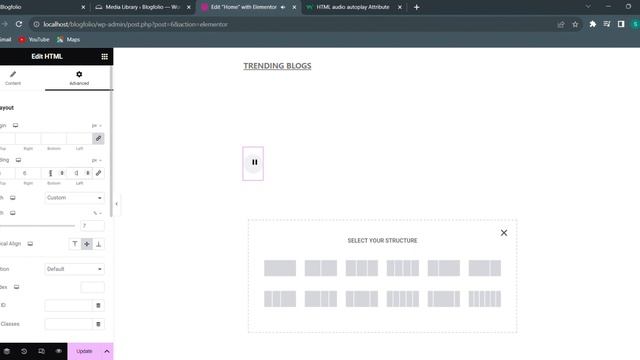640x360 pixels.
Task: Select the narrow-left wide-right column structure
Action: (x=444, y=268)
